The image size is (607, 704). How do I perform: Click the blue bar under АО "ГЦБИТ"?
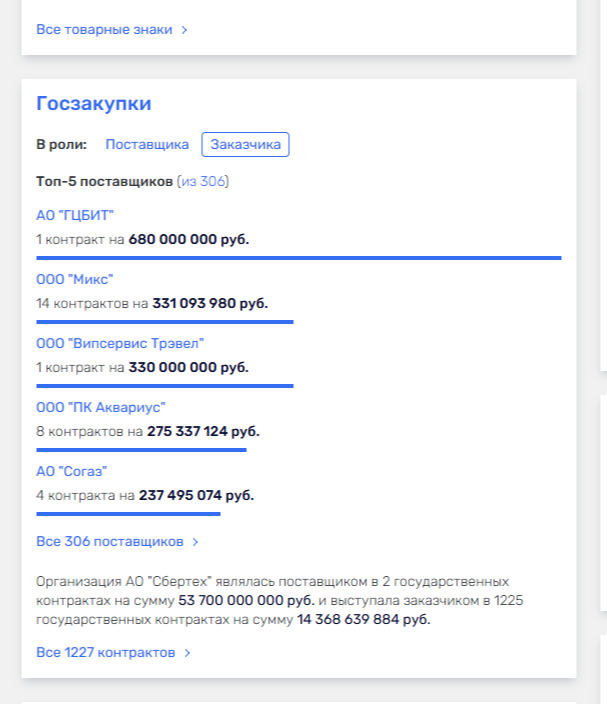[x=298, y=258]
